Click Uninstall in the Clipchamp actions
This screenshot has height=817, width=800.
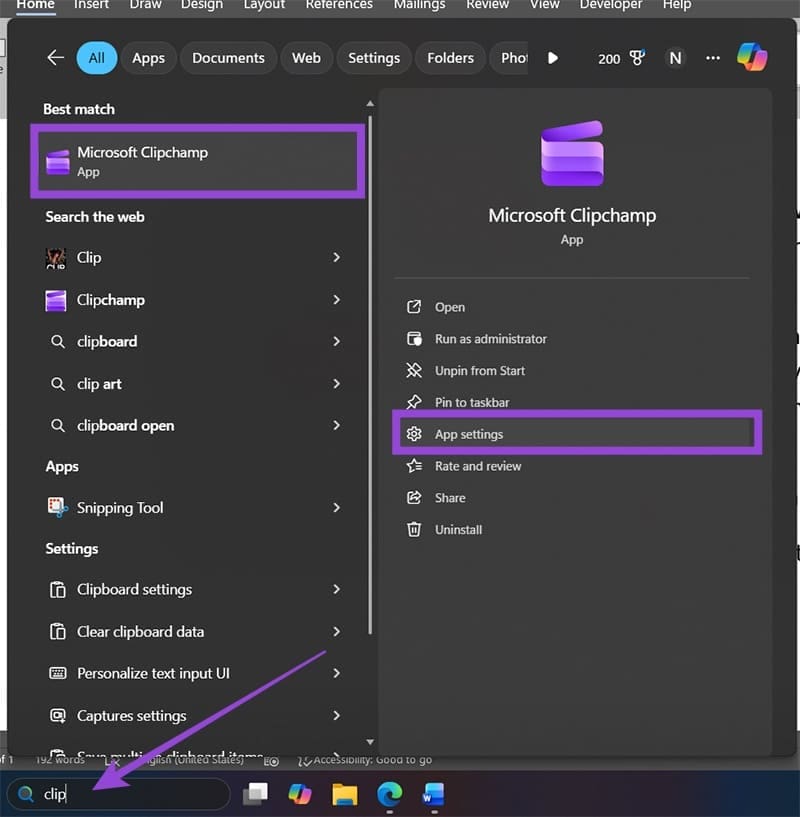tap(458, 530)
